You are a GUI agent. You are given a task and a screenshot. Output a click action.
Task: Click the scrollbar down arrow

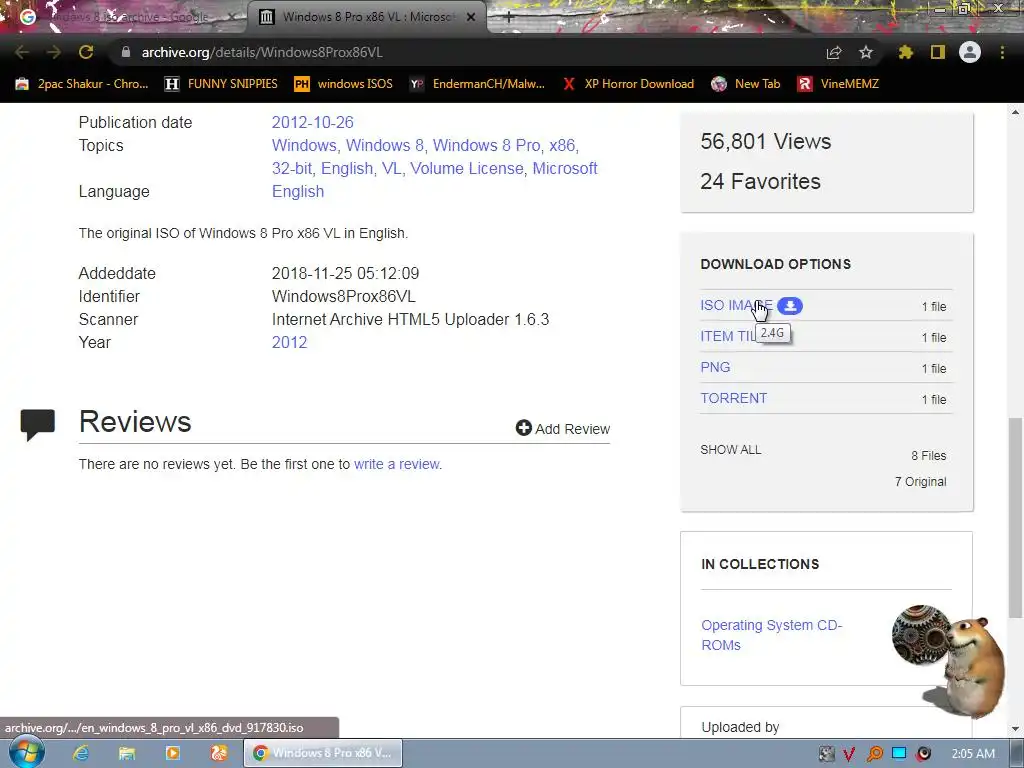coord(1015,729)
